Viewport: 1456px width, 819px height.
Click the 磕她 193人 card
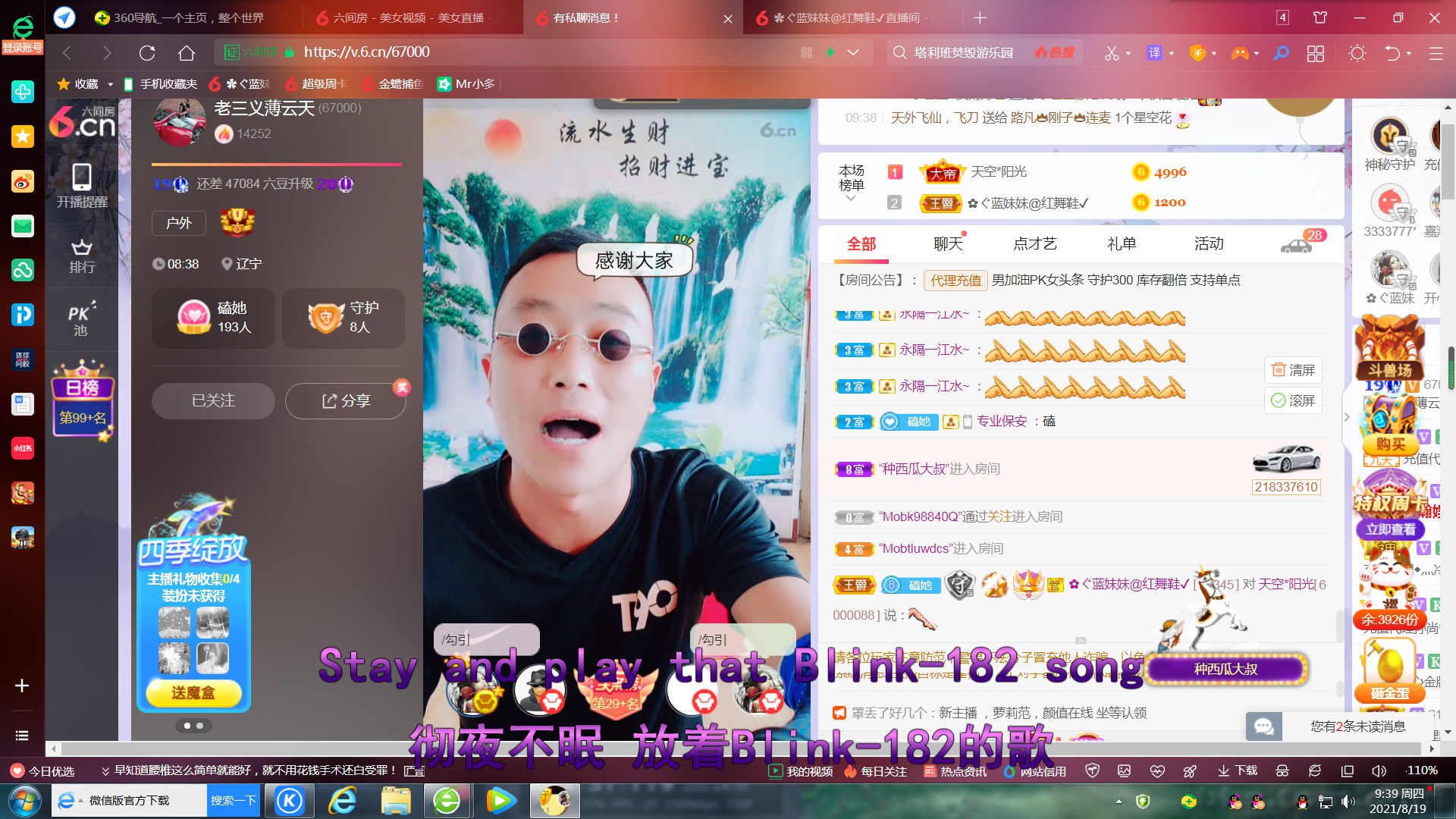point(213,318)
